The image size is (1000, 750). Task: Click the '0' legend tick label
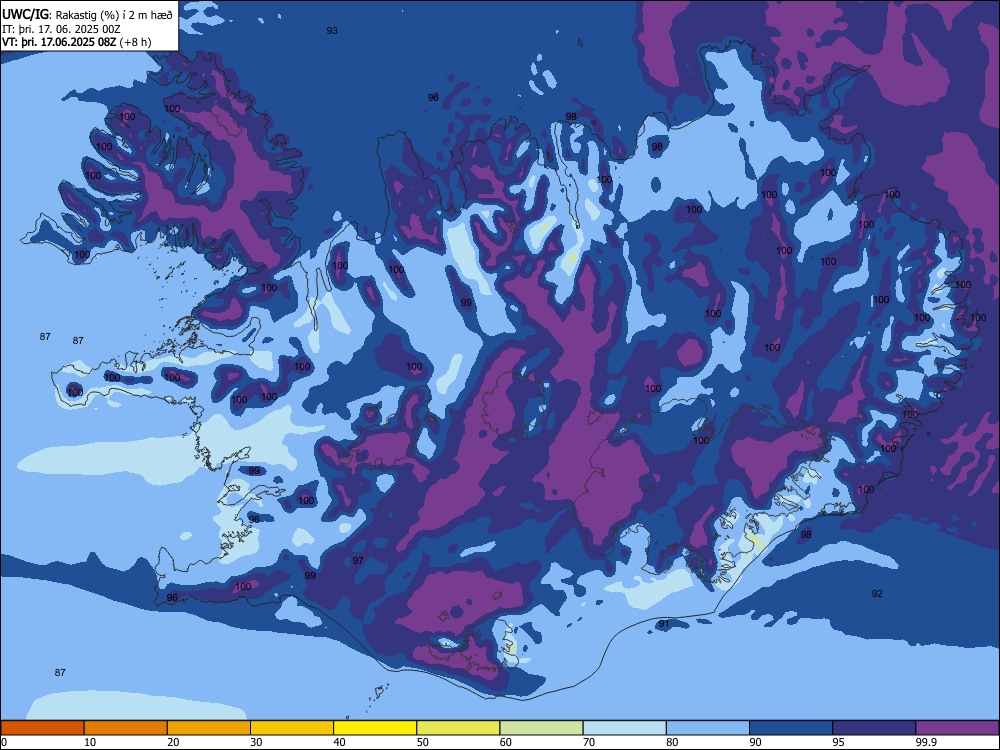(x=4, y=742)
